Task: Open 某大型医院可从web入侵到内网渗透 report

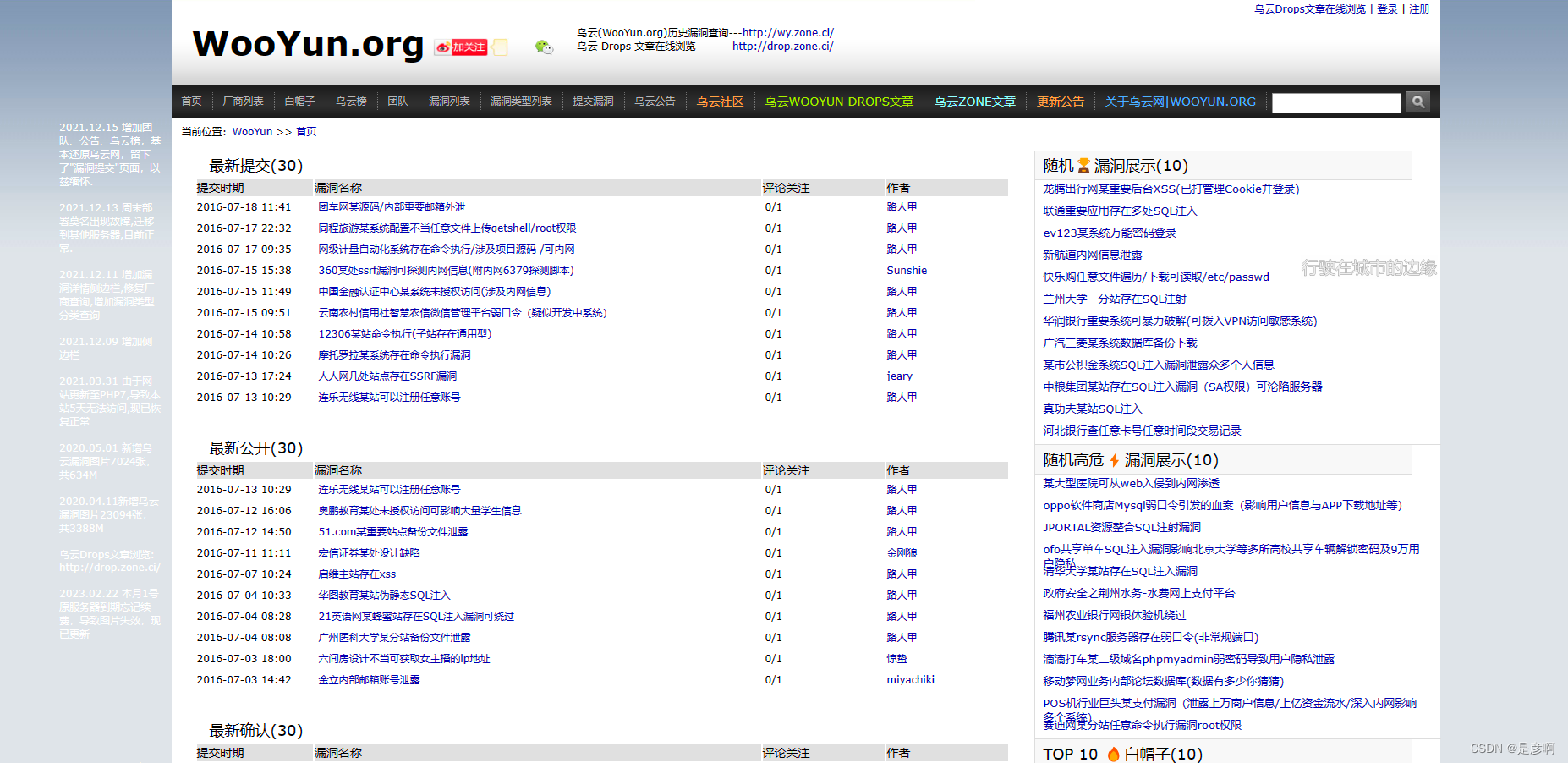Action: tap(1132, 484)
